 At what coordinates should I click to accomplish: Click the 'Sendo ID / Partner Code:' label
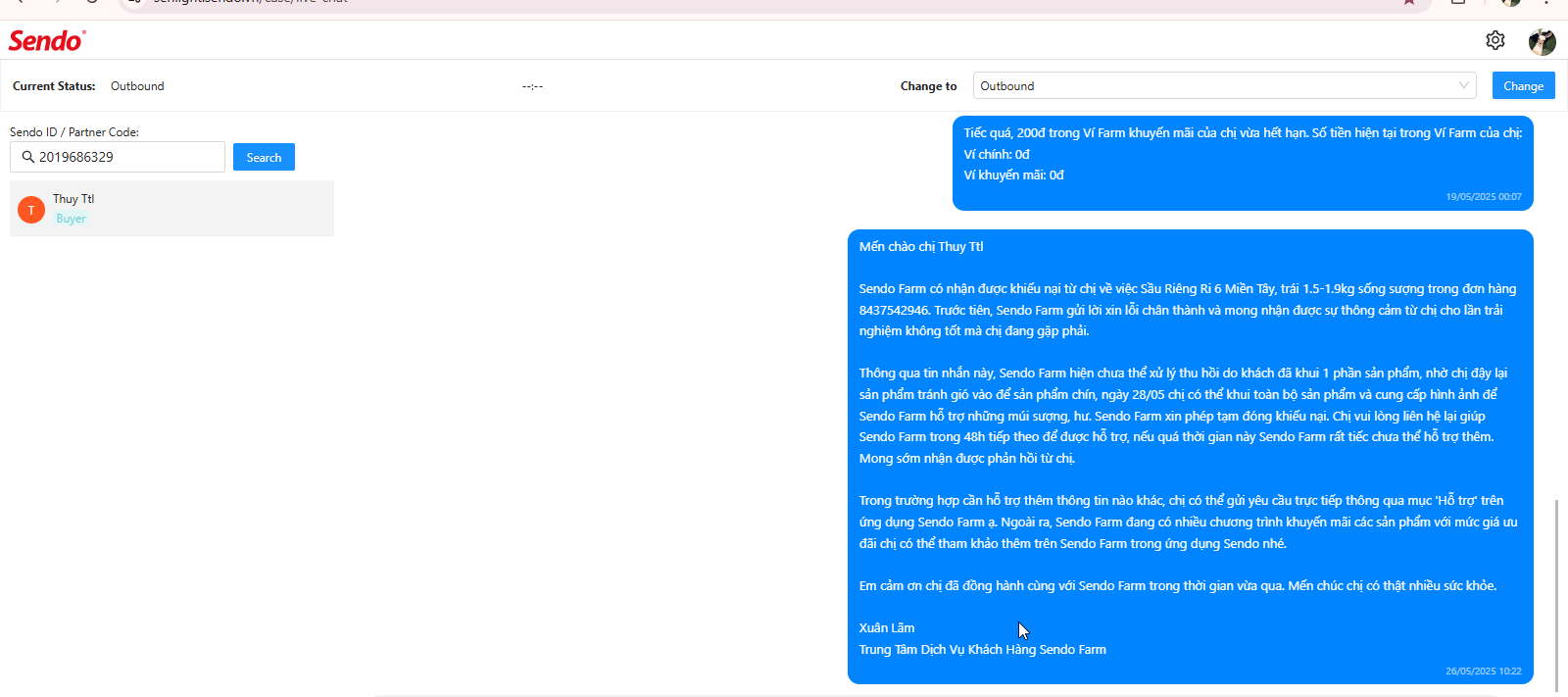click(74, 132)
